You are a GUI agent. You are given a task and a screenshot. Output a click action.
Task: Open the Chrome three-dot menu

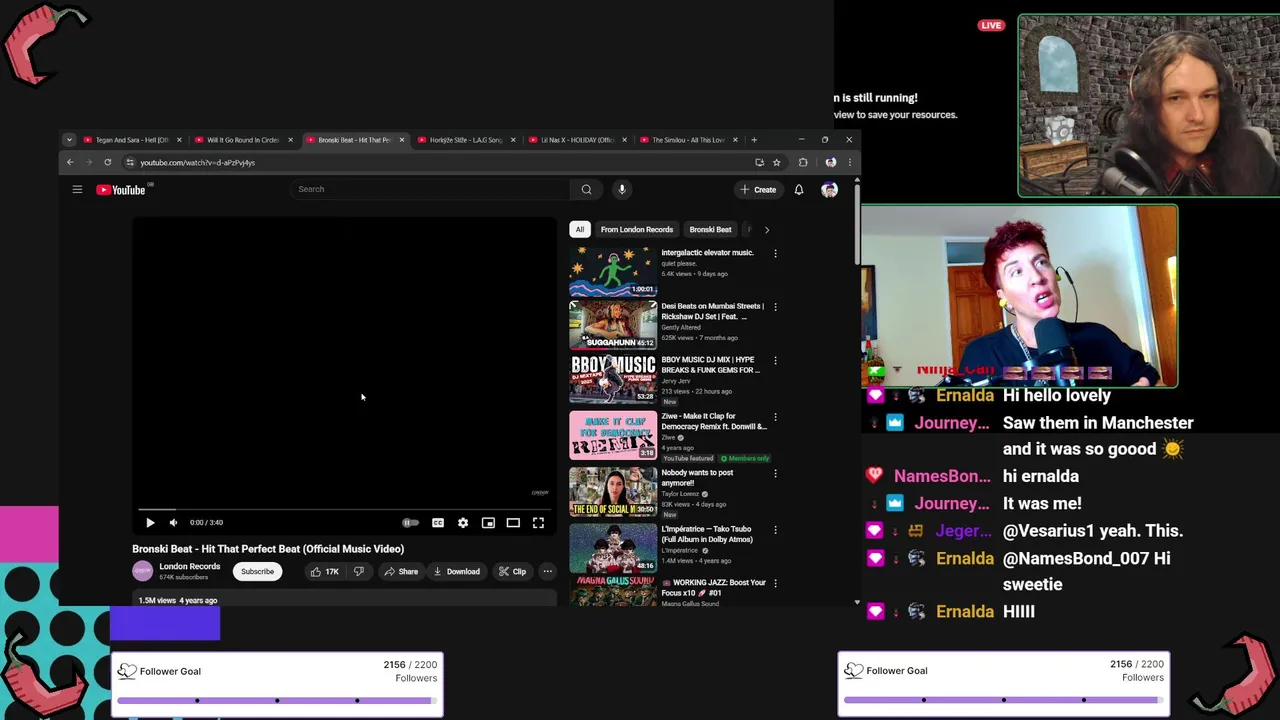pyautogui.click(x=850, y=162)
